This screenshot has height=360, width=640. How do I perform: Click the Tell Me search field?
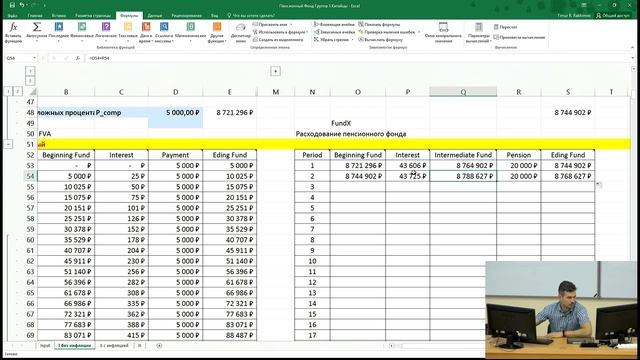251,16
